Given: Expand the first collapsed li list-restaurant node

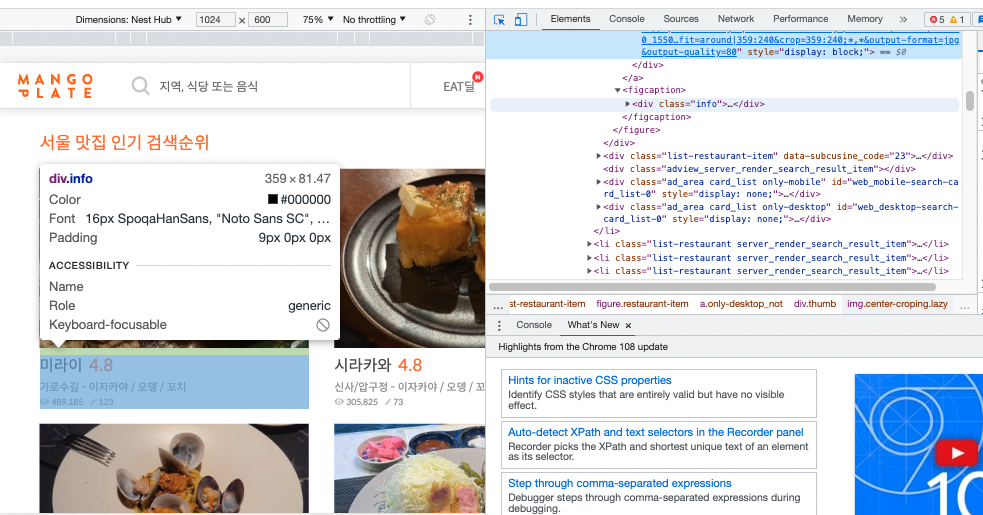Looking at the screenshot, I should coord(589,244).
